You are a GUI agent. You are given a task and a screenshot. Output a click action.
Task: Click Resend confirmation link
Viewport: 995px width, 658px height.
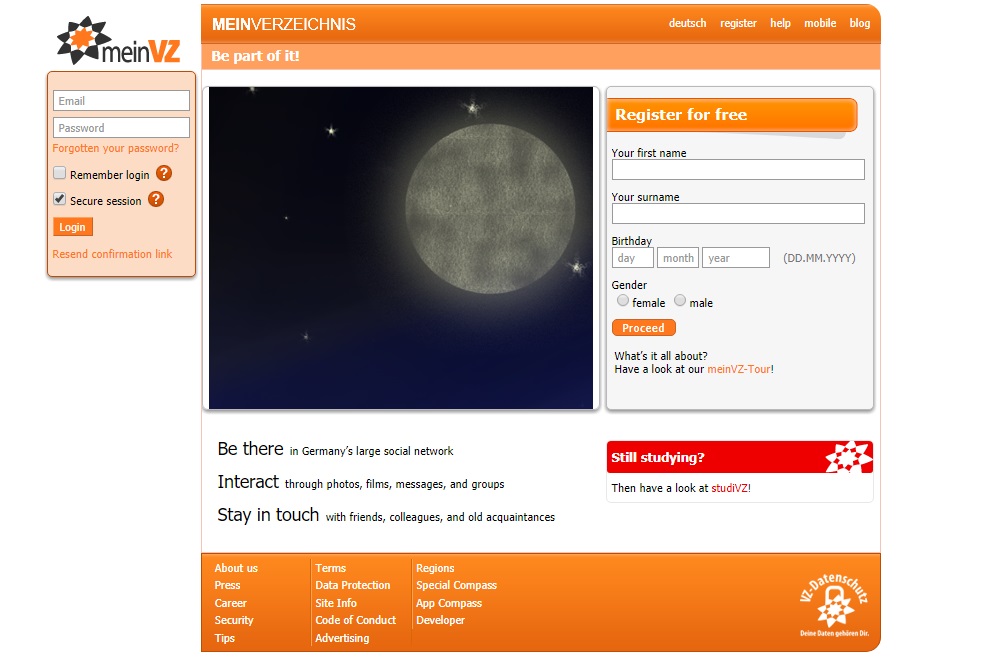click(112, 254)
